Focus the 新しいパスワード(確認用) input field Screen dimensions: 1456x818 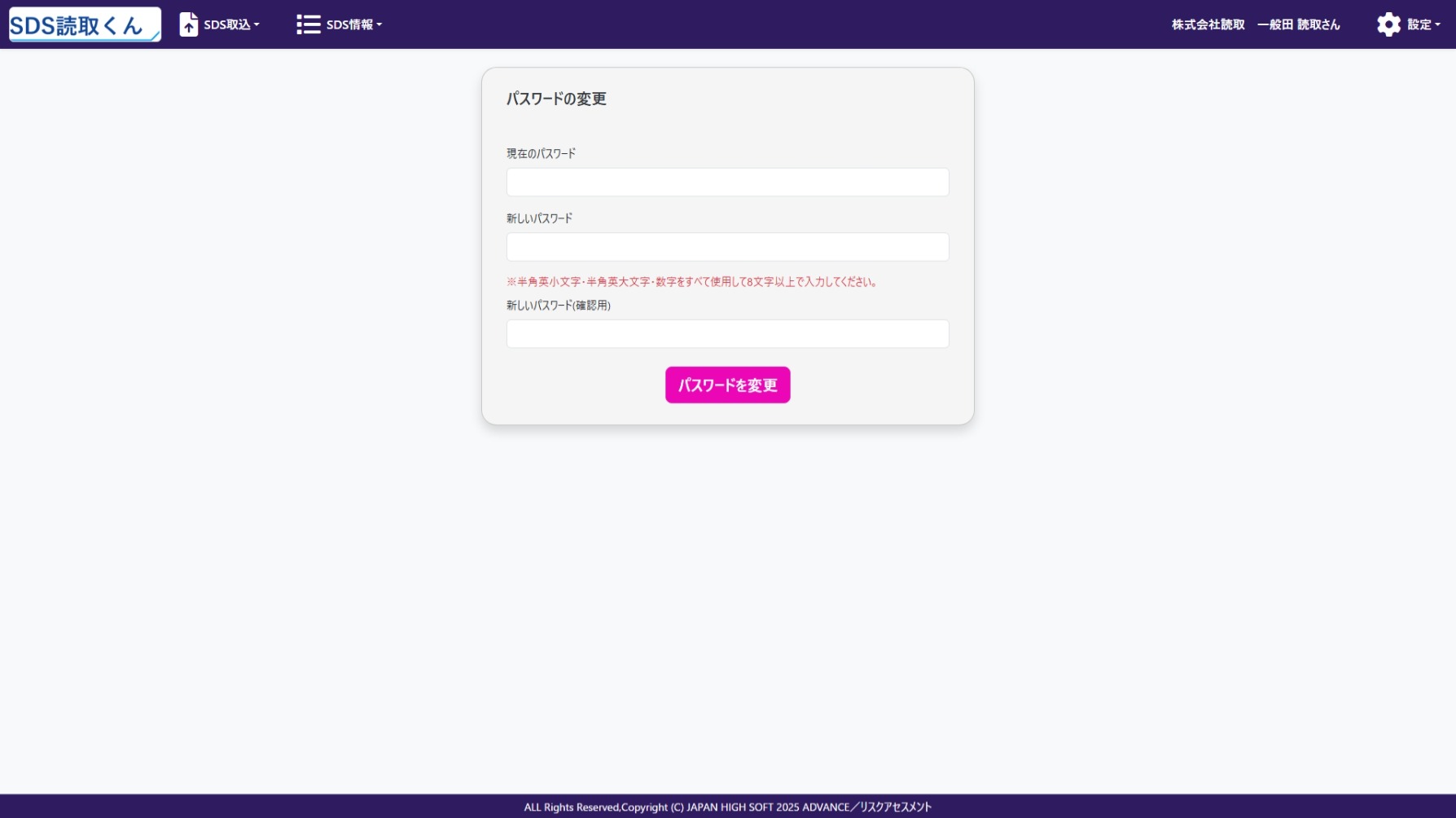coord(727,333)
